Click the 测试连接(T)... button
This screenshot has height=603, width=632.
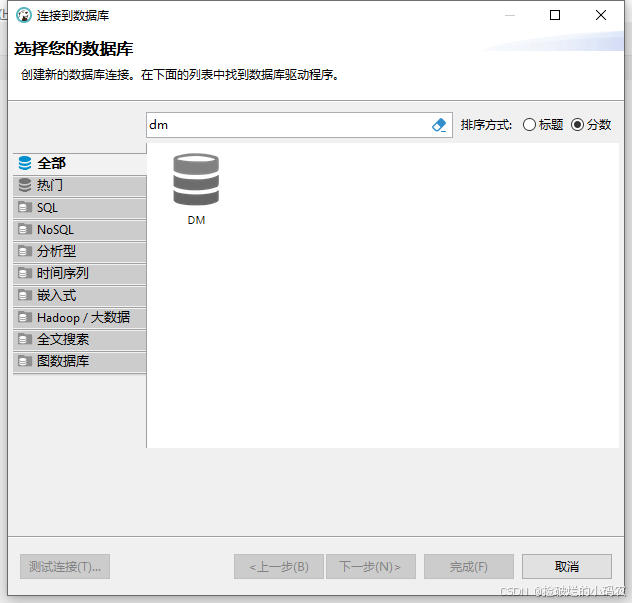coord(65,567)
